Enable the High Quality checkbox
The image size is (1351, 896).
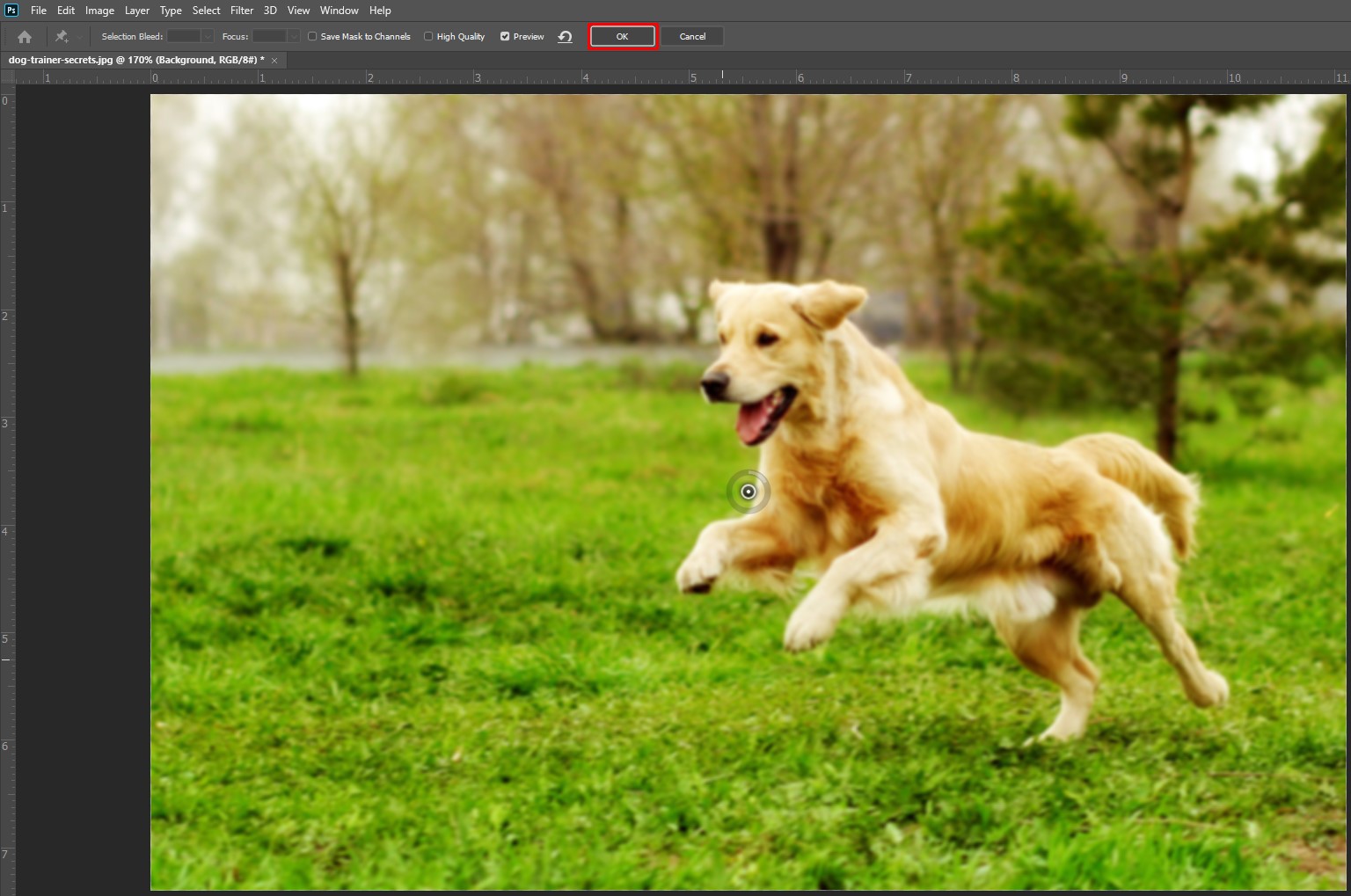coord(428,37)
